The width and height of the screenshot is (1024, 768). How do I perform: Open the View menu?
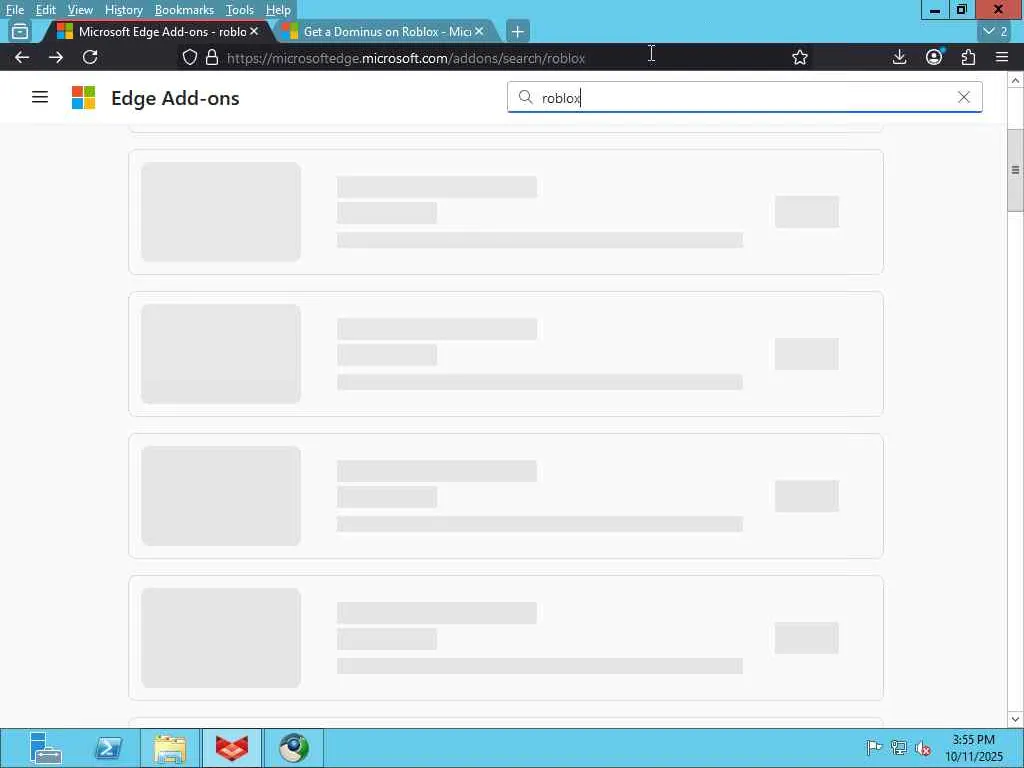coord(80,10)
